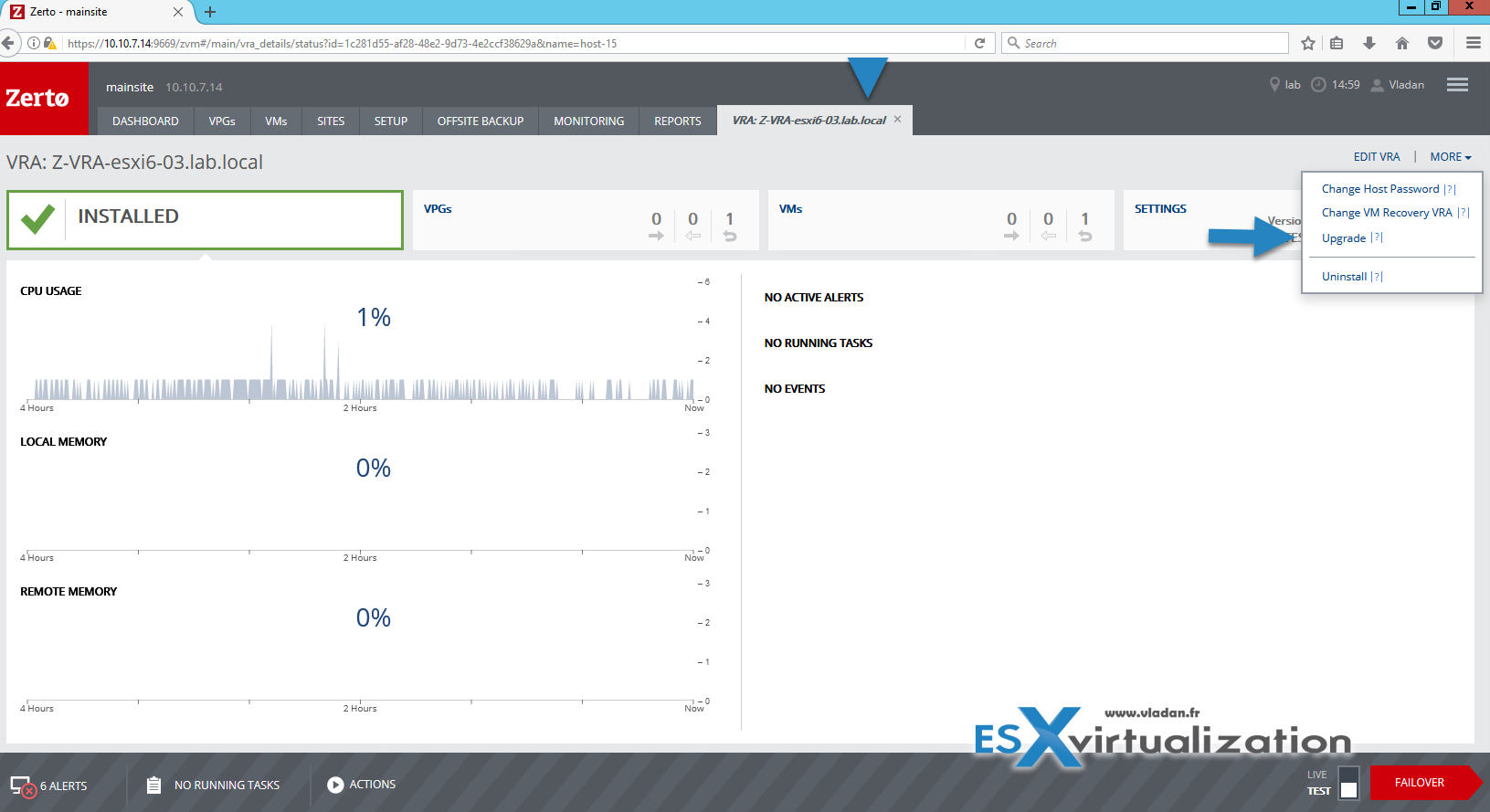Click 6 ALERTS in the footer
Image resolution: width=1490 pixels, height=812 pixels.
(x=64, y=786)
